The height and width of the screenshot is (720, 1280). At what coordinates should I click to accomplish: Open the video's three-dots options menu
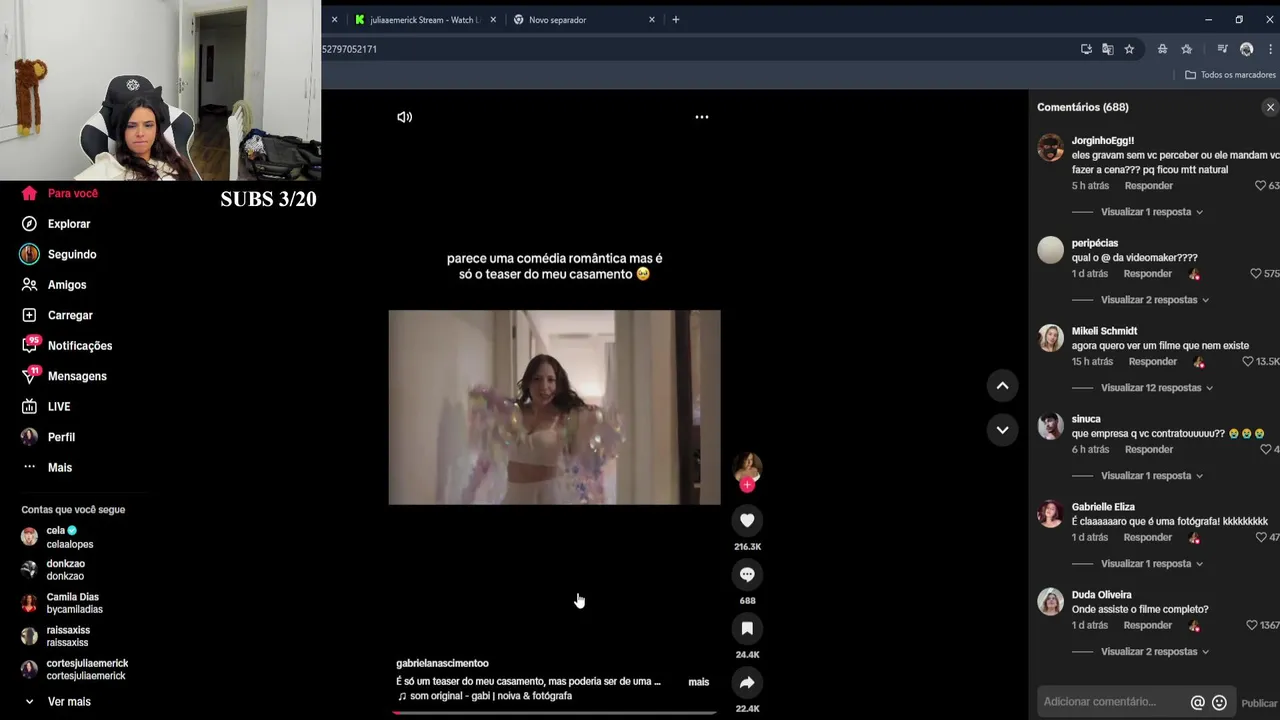coord(702,117)
